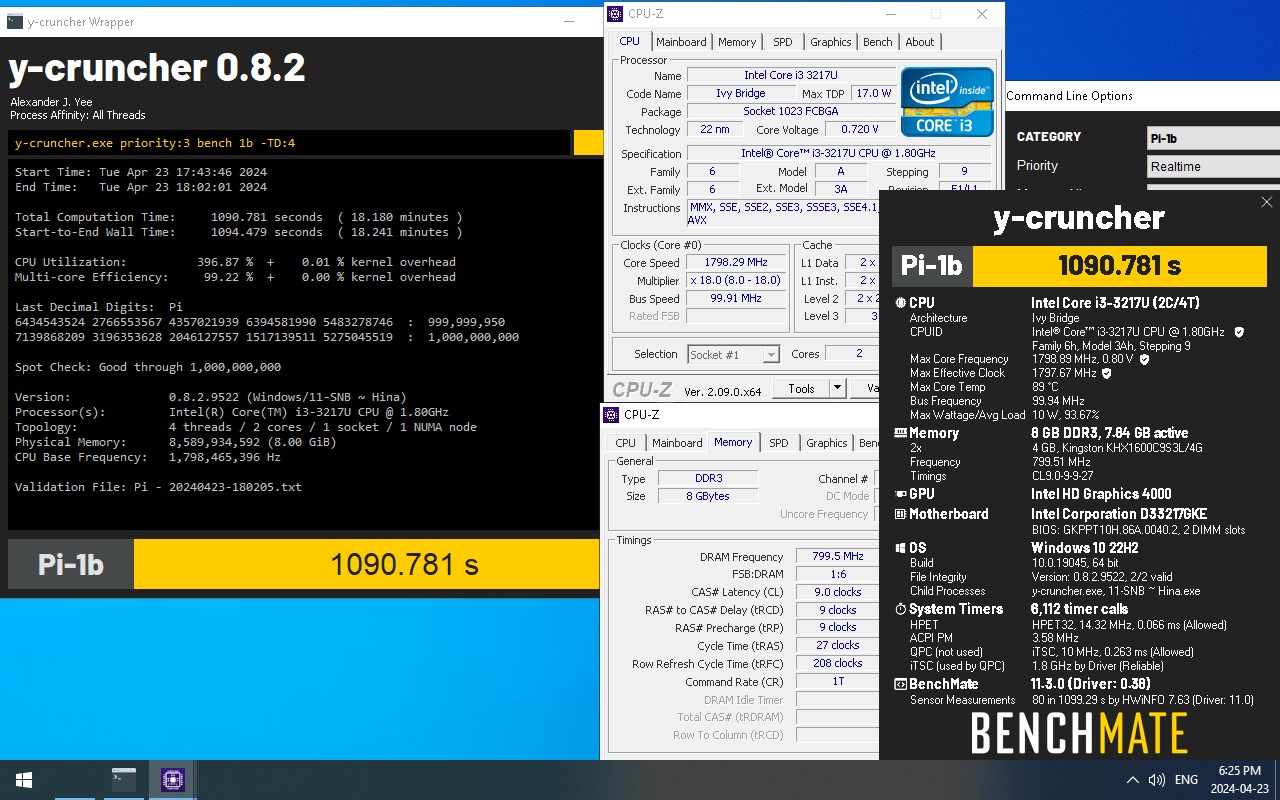Open Graphics tab in top CPU-Z window
This screenshot has width=1280, height=800.
(x=831, y=42)
